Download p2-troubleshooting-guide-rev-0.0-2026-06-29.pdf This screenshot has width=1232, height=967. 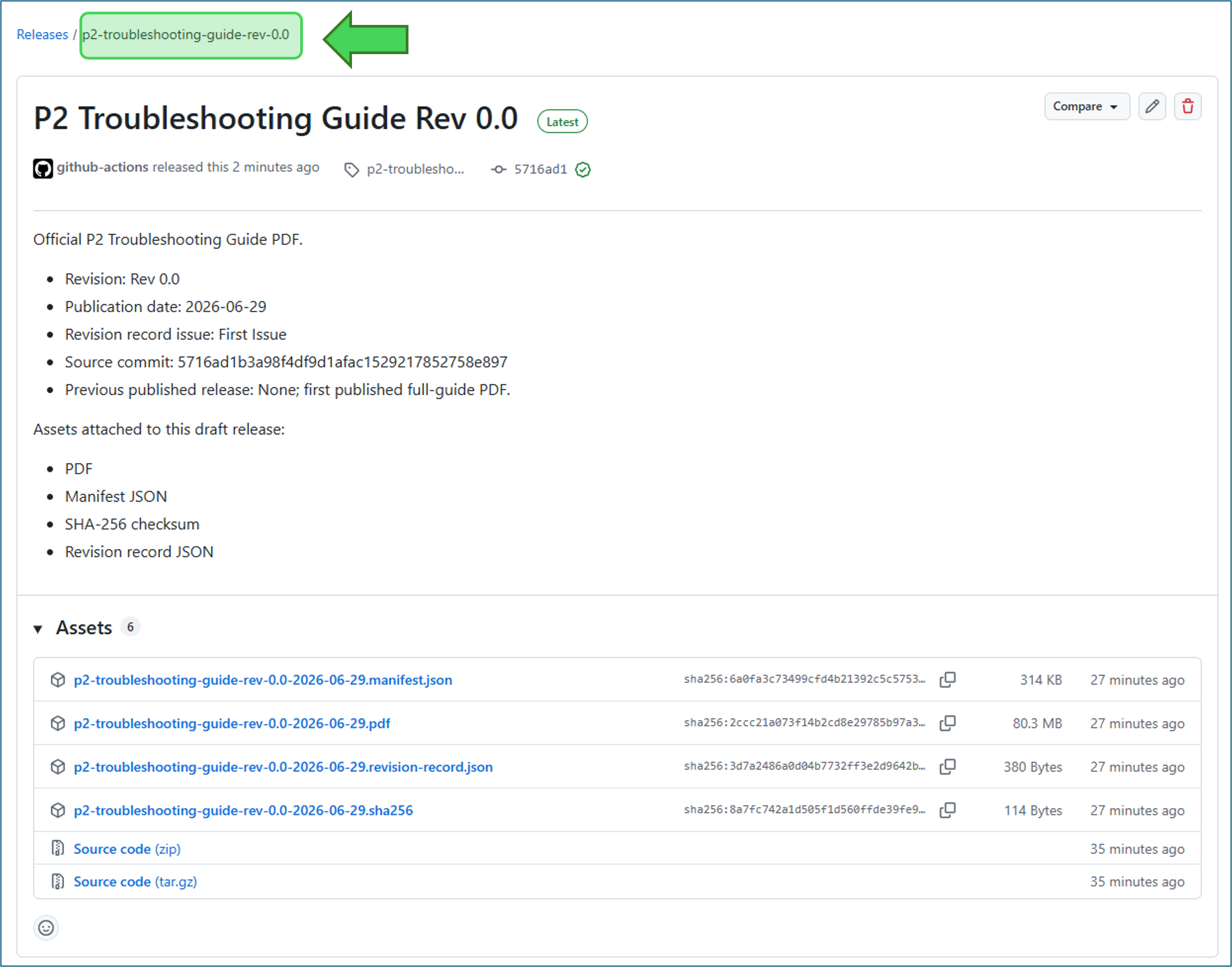tap(232, 723)
